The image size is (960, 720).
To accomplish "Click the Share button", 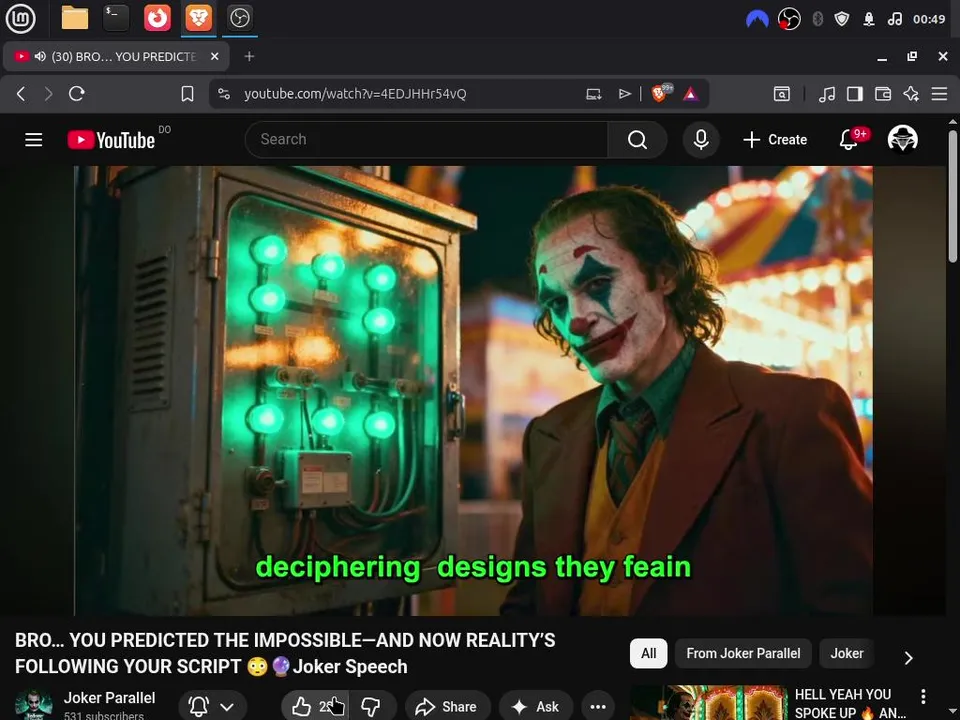I will [x=448, y=707].
